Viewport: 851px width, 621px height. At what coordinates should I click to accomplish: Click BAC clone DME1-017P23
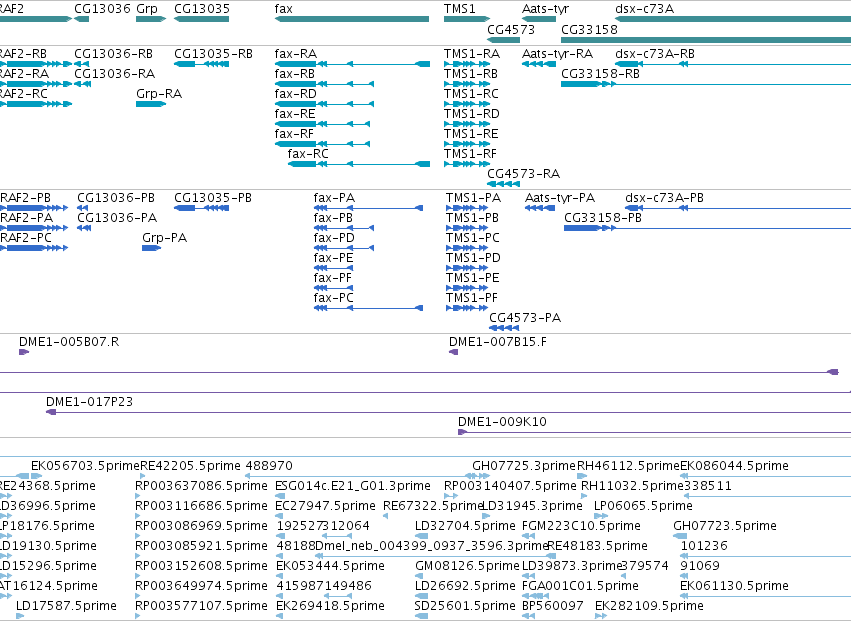[x=90, y=402]
